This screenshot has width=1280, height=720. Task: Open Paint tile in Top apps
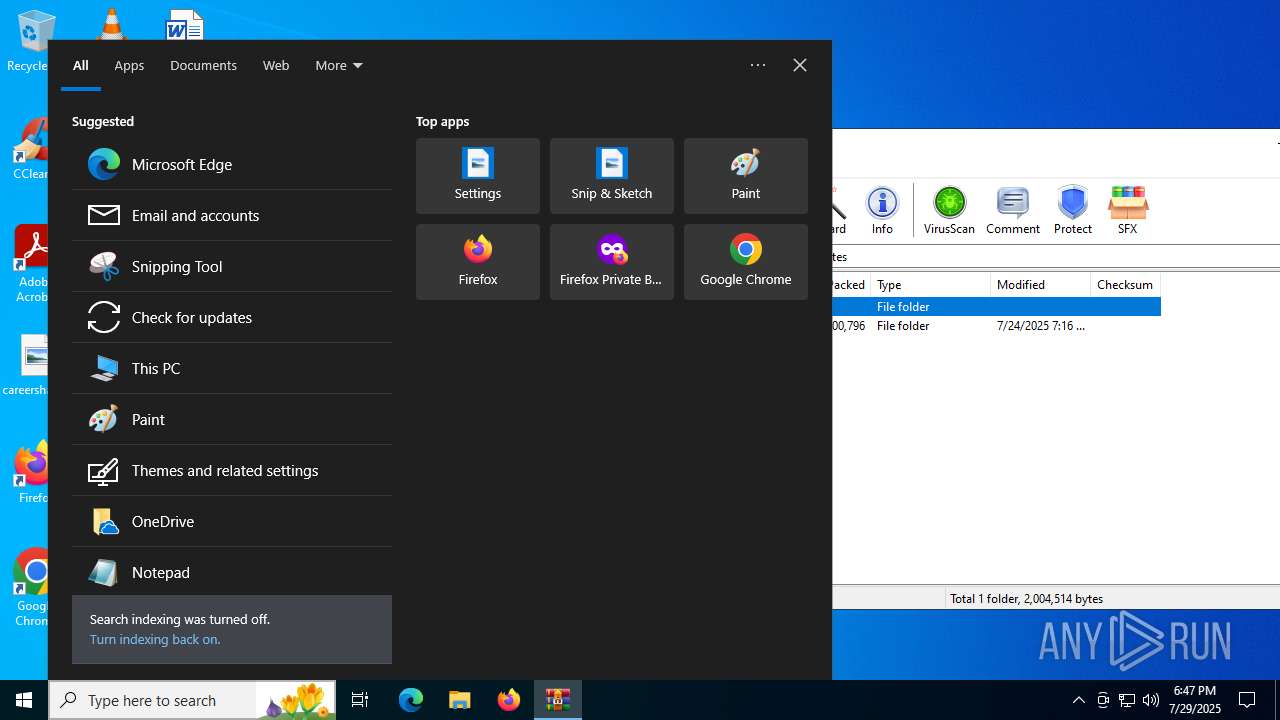[x=746, y=176]
